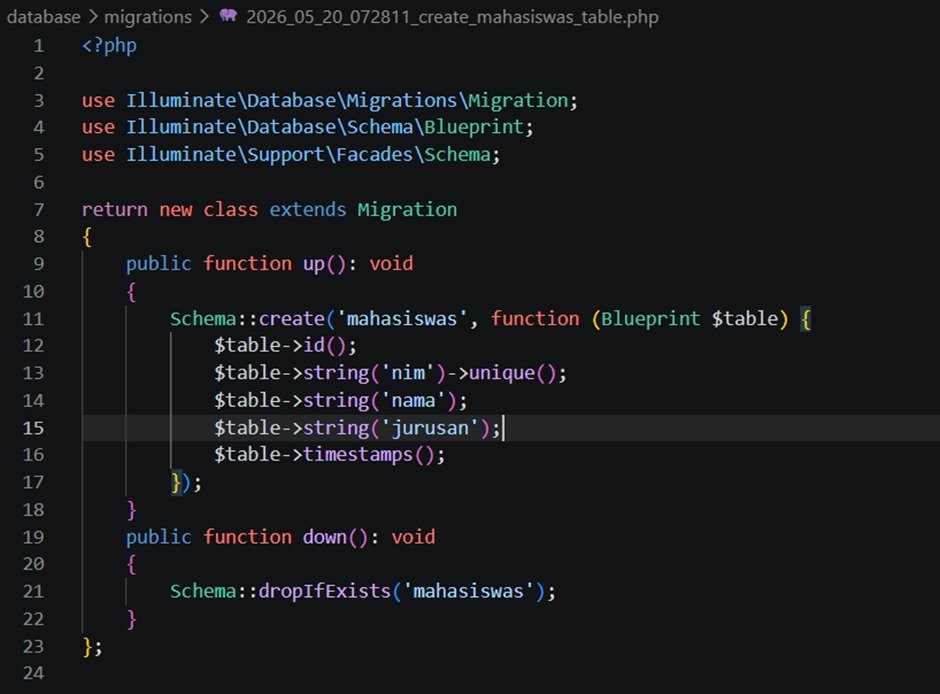Click line number 1 in gutter

38,46
